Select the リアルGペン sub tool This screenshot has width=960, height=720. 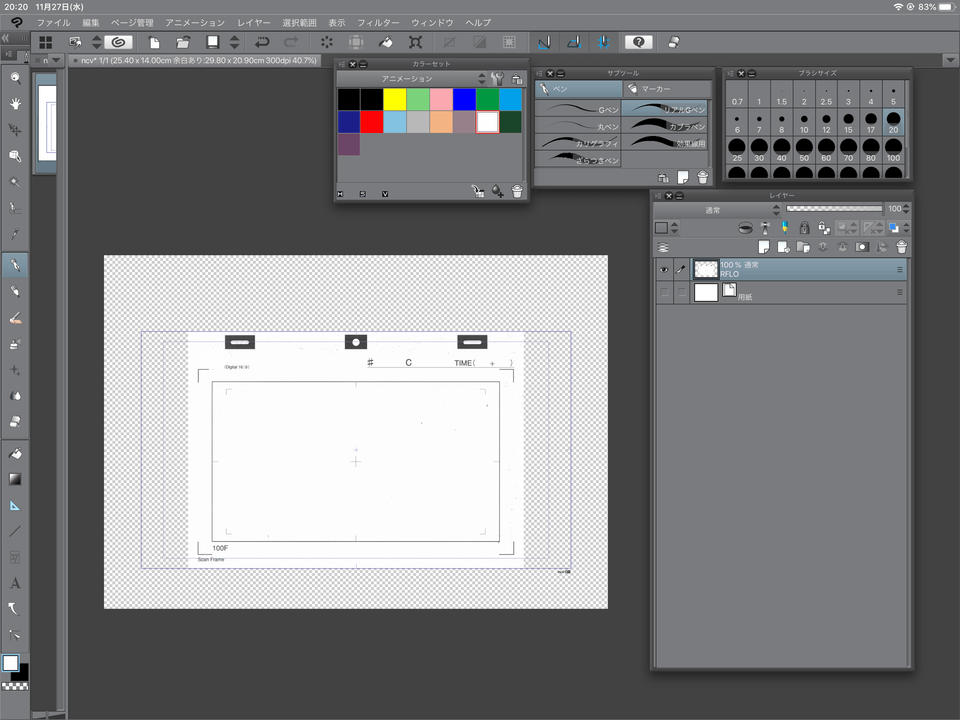tap(666, 109)
